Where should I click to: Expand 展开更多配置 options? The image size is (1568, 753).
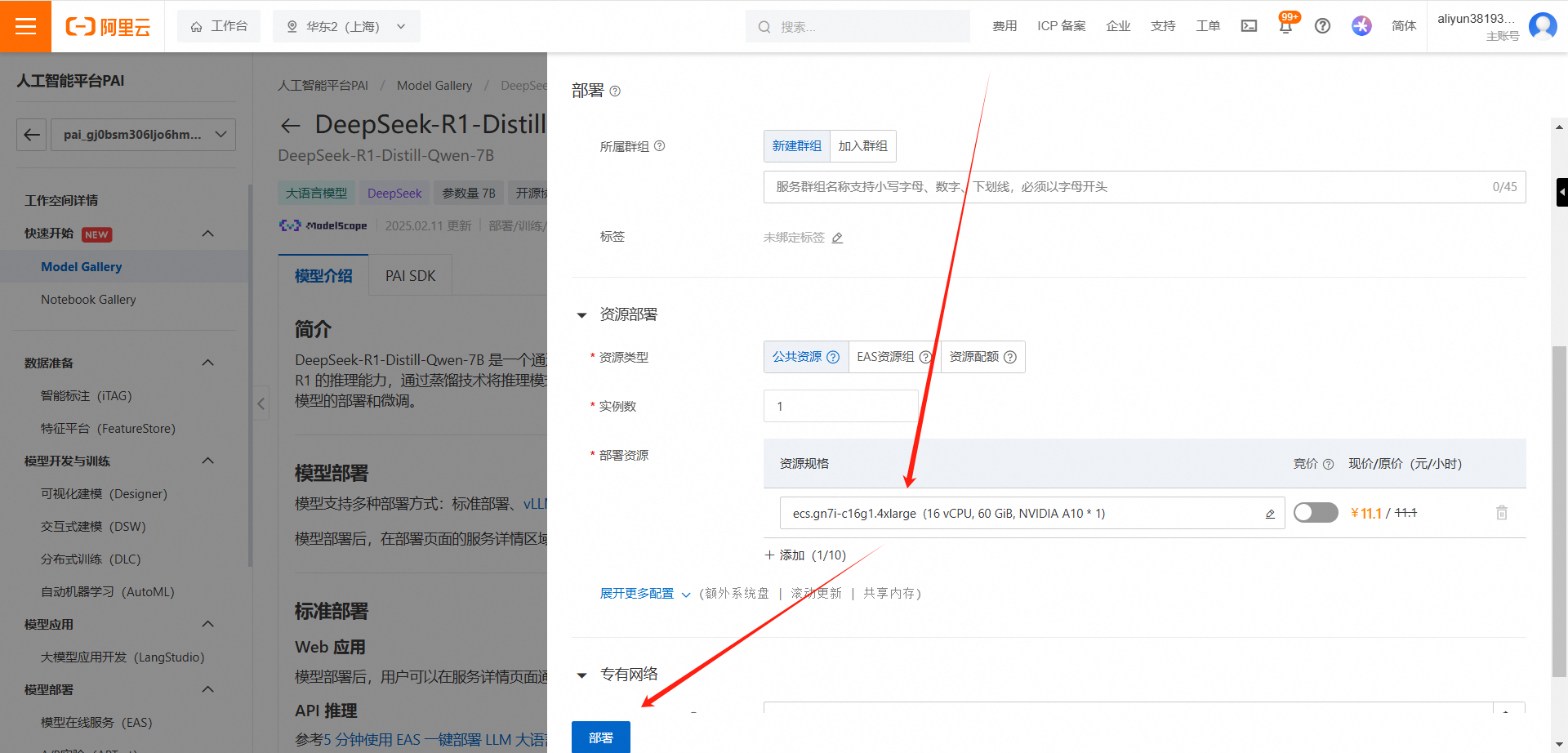pos(644,594)
